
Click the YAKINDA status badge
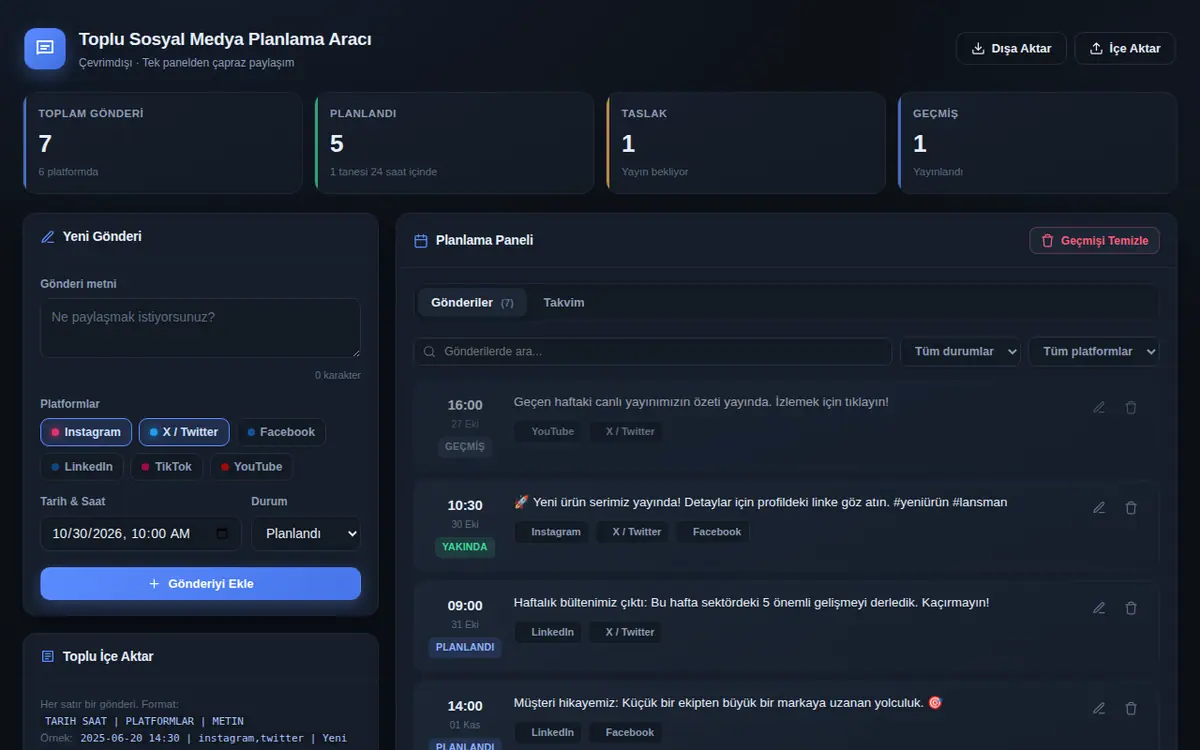465,547
